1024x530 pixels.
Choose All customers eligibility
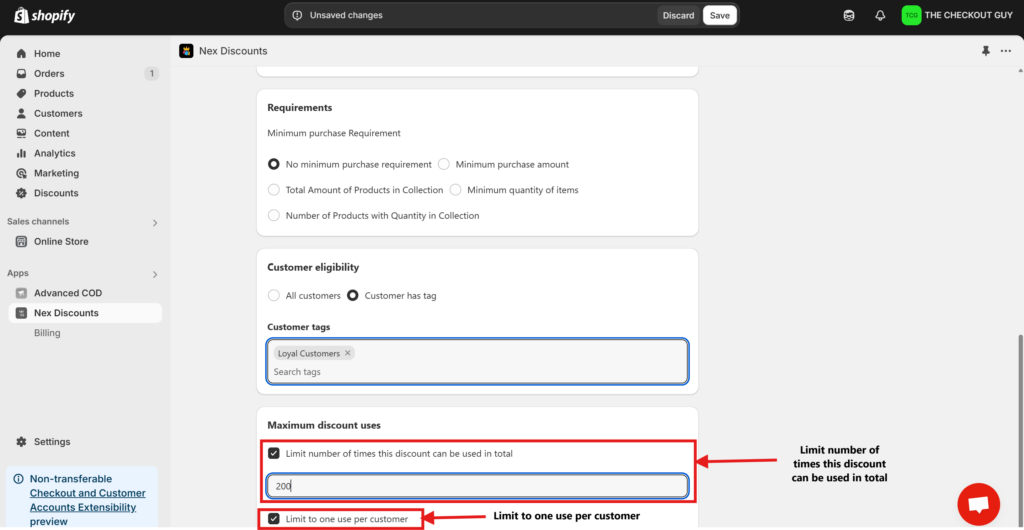(x=274, y=296)
